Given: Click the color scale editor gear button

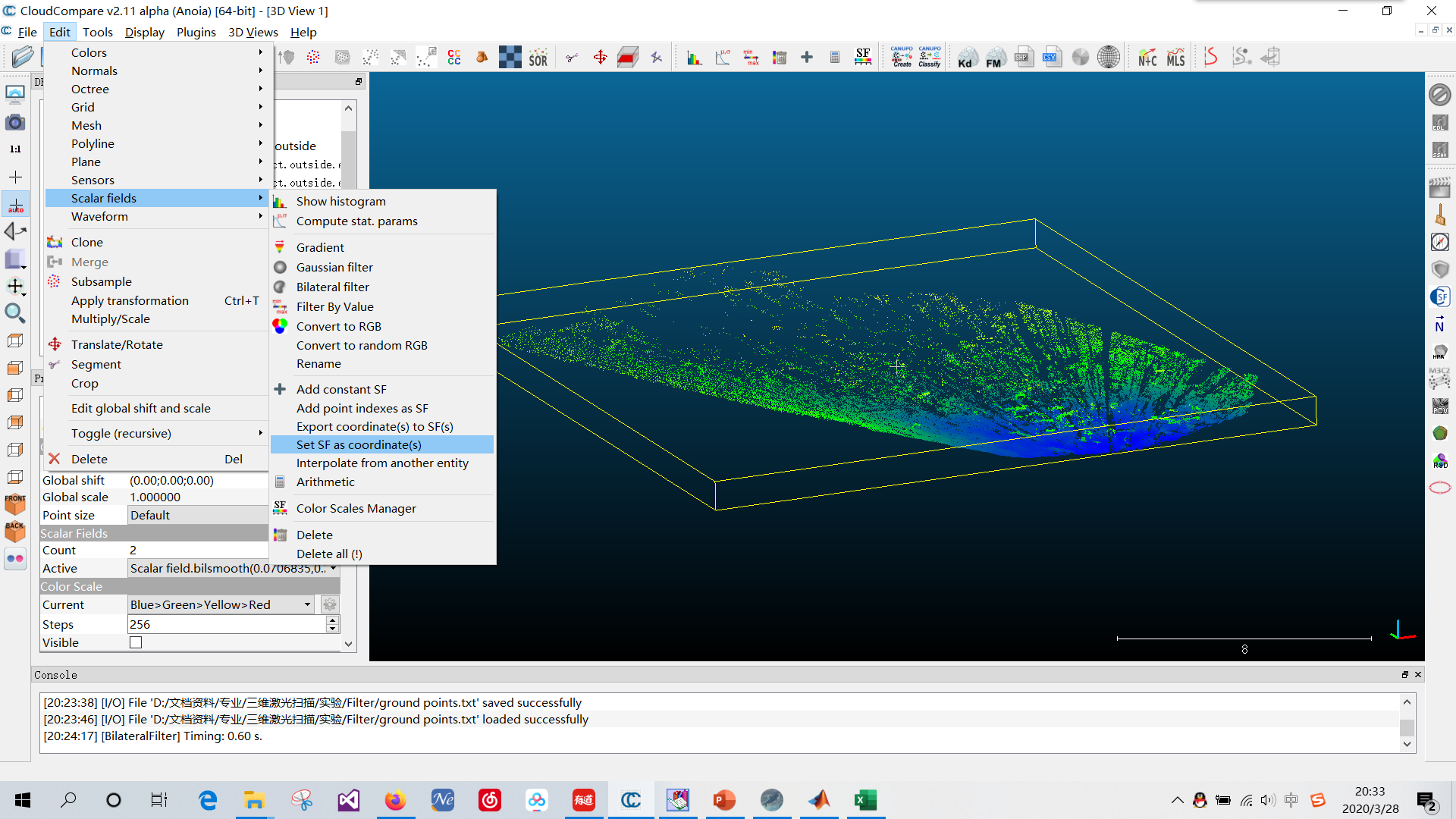Looking at the screenshot, I should click(x=329, y=604).
